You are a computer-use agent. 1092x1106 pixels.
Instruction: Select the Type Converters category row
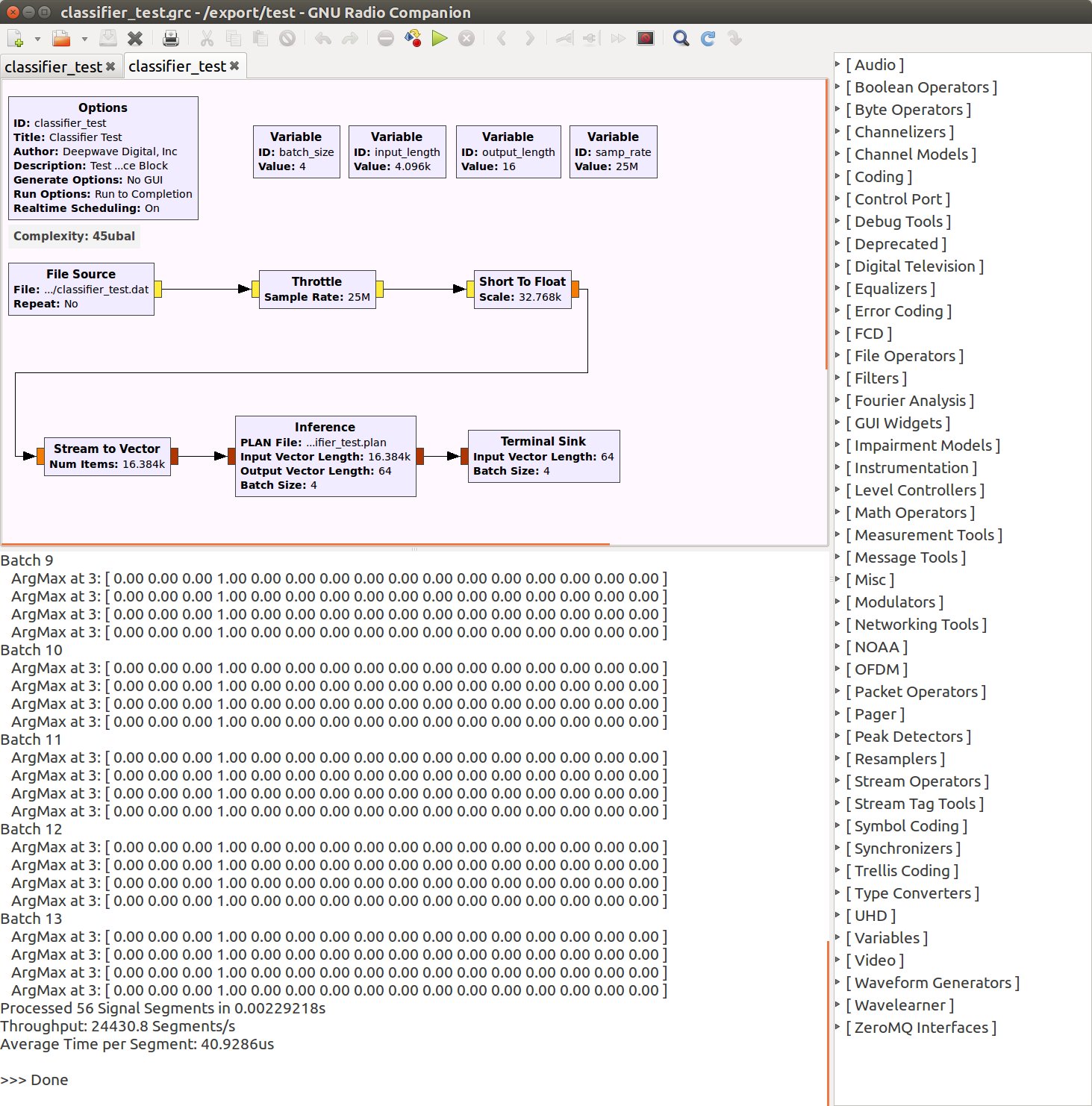(x=961, y=893)
